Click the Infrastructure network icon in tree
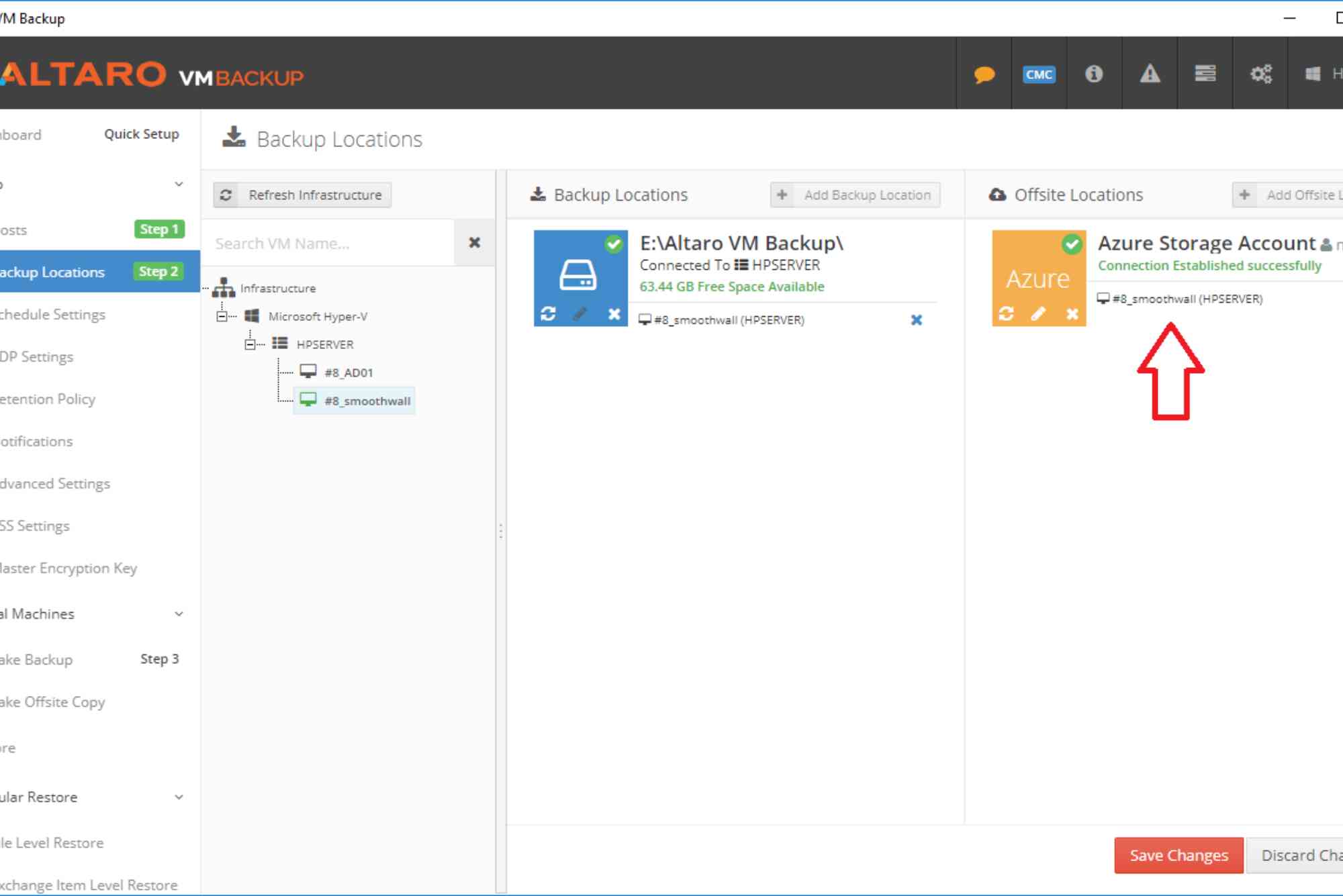 coord(224,288)
